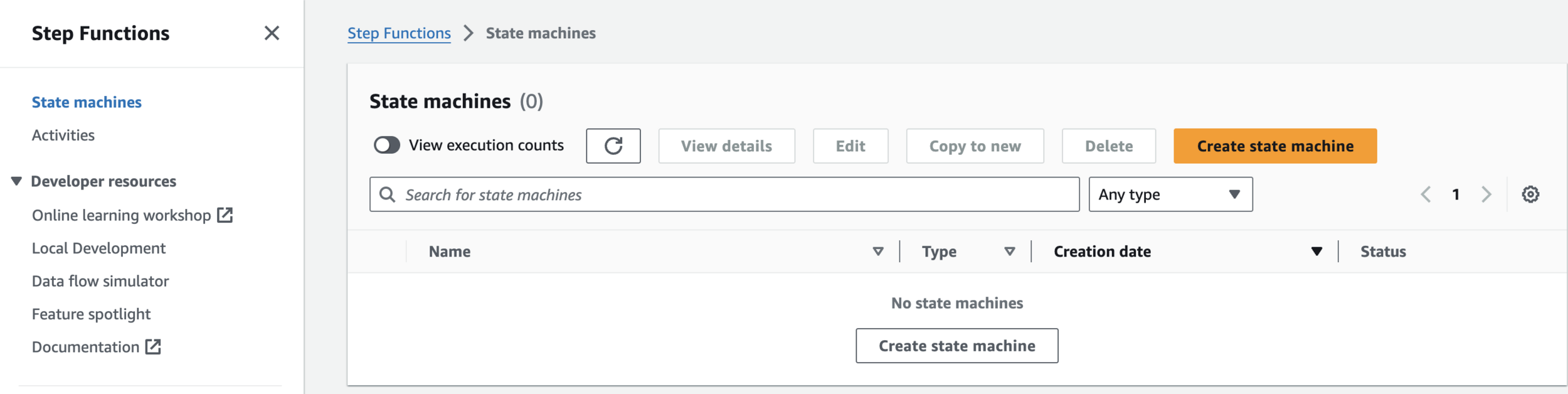The height and width of the screenshot is (394, 1568).
Task: Click external link icon beside Documentation
Action: pyautogui.click(x=153, y=347)
